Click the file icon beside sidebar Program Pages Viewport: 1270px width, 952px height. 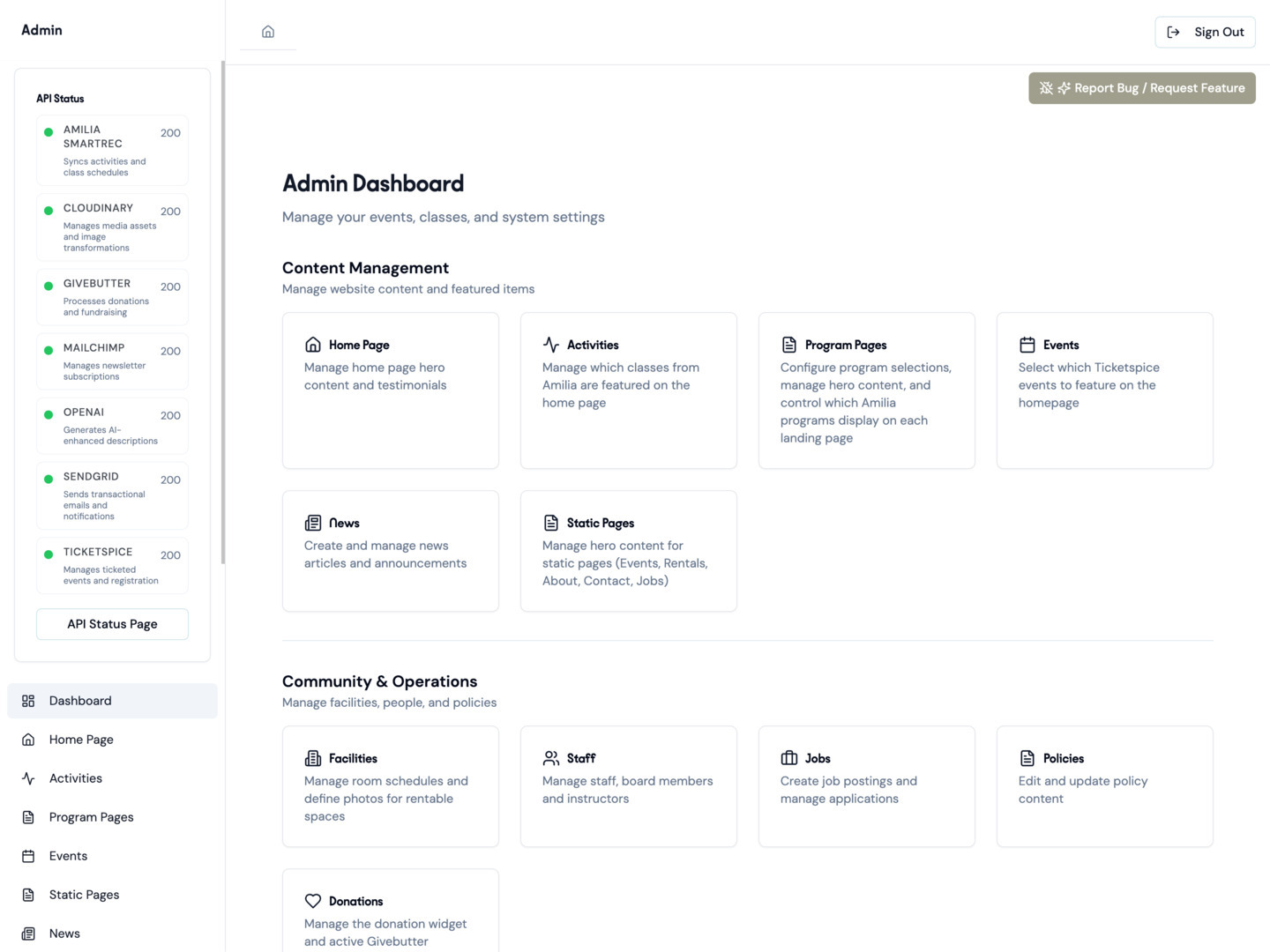(x=28, y=817)
